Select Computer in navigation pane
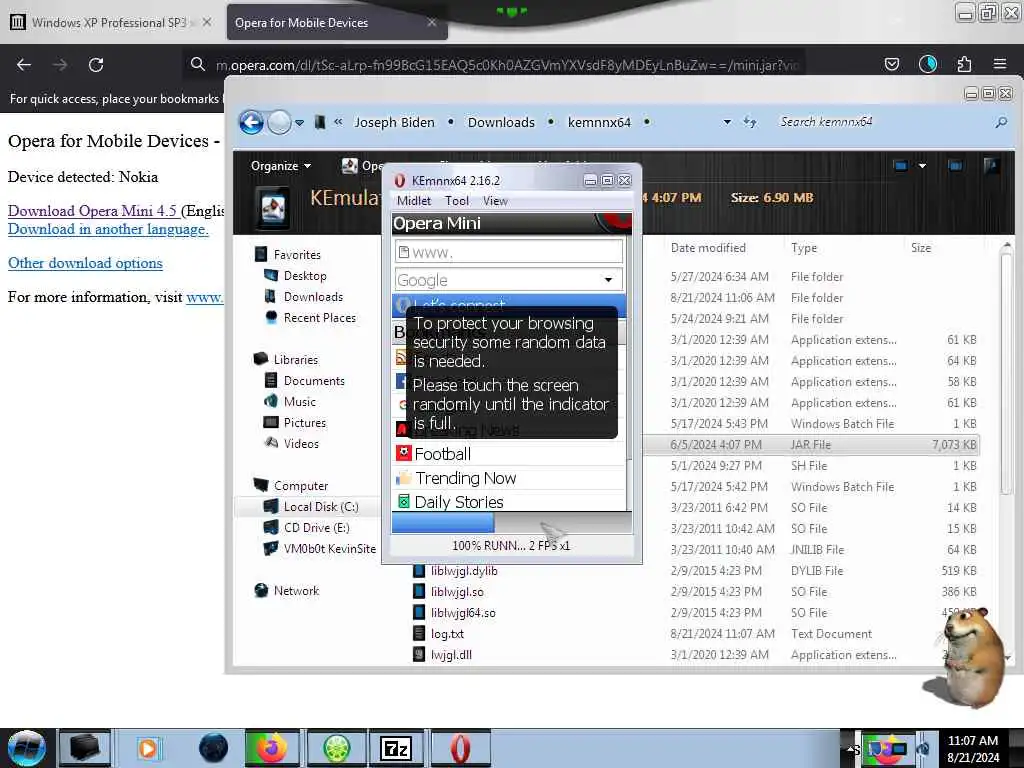This screenshot has width=1024, height=768. pyautogui.click(x=301, y=486)
